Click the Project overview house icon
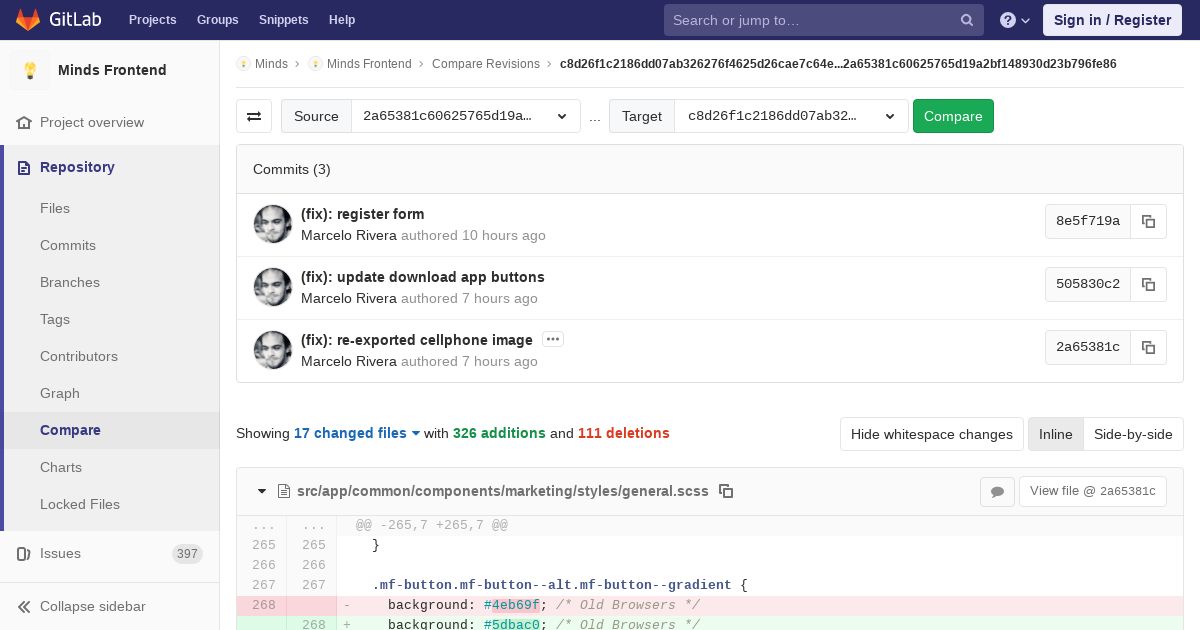Viewport: 1200px width, 630px height. click(24, 122)
